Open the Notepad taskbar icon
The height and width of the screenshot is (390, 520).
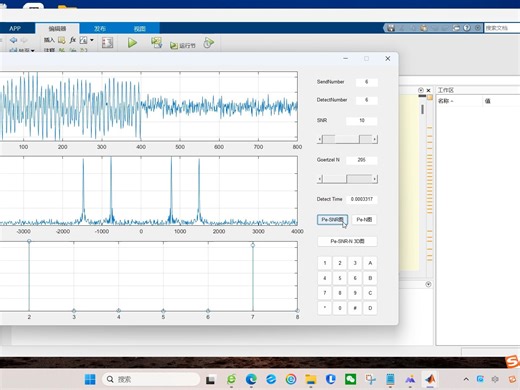pos(390,379)
